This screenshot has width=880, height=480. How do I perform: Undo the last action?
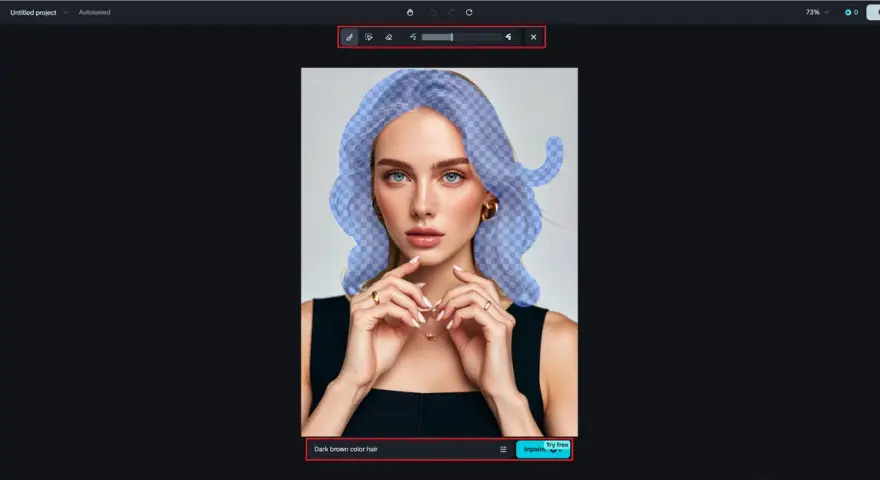pyautogui.click(x=433, y=12)
